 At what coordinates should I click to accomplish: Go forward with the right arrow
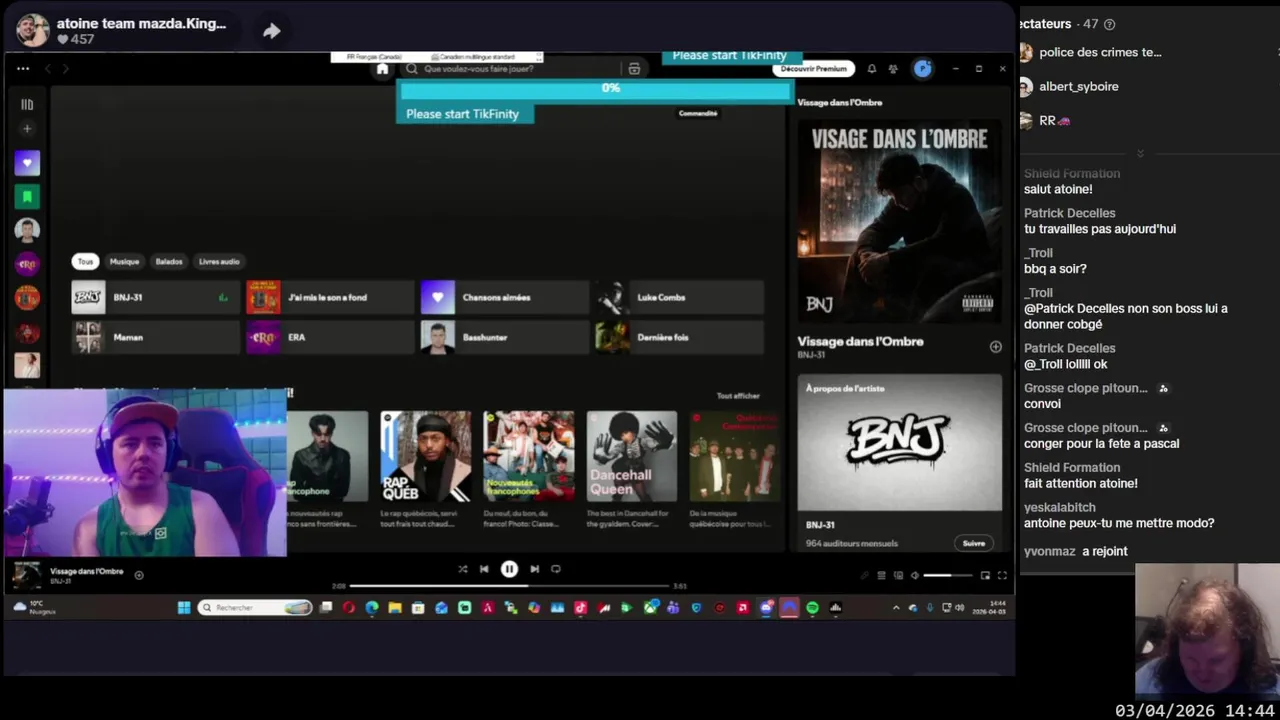[x=66, y=68]
